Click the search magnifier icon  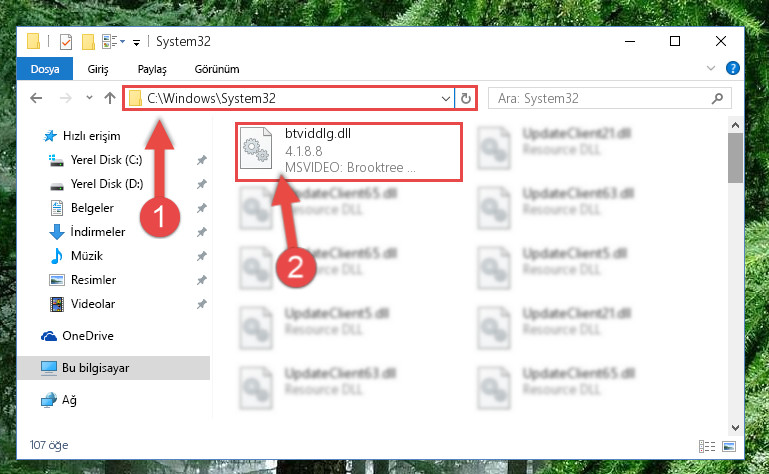click(x=718, y=99)
